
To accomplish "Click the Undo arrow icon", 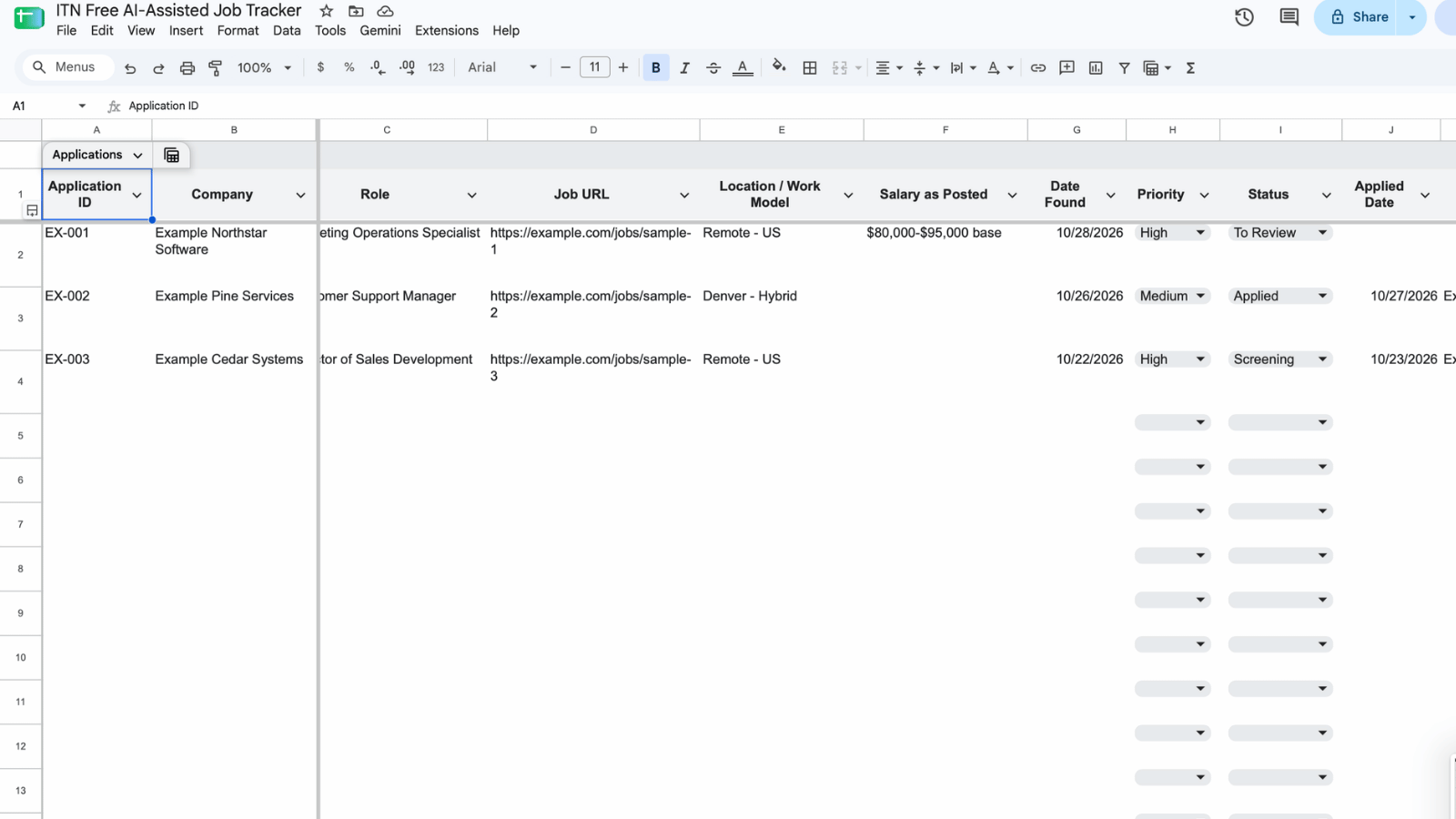I will point(130,68).
